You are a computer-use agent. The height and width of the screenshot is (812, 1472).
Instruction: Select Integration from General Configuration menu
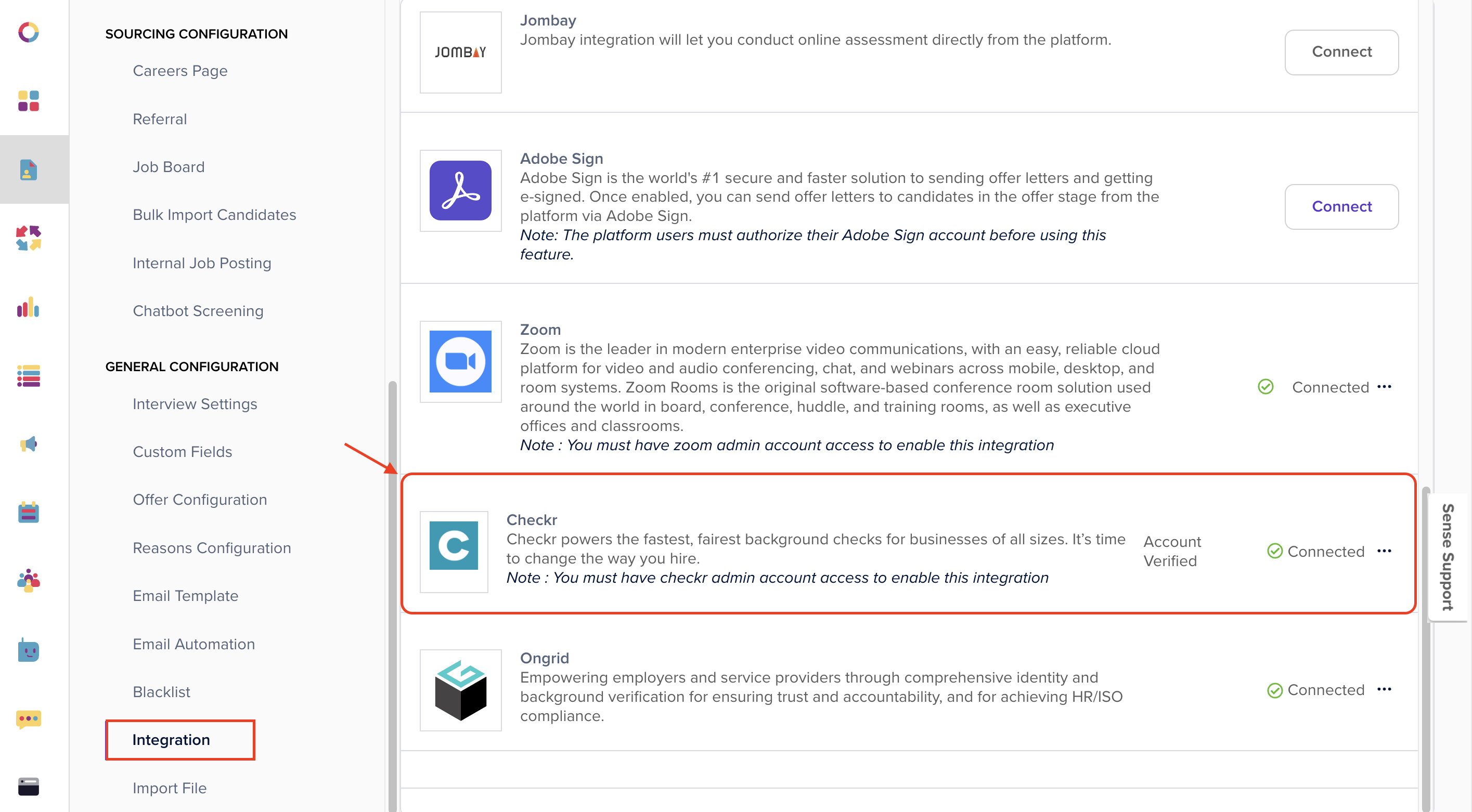tap(171, 740)
